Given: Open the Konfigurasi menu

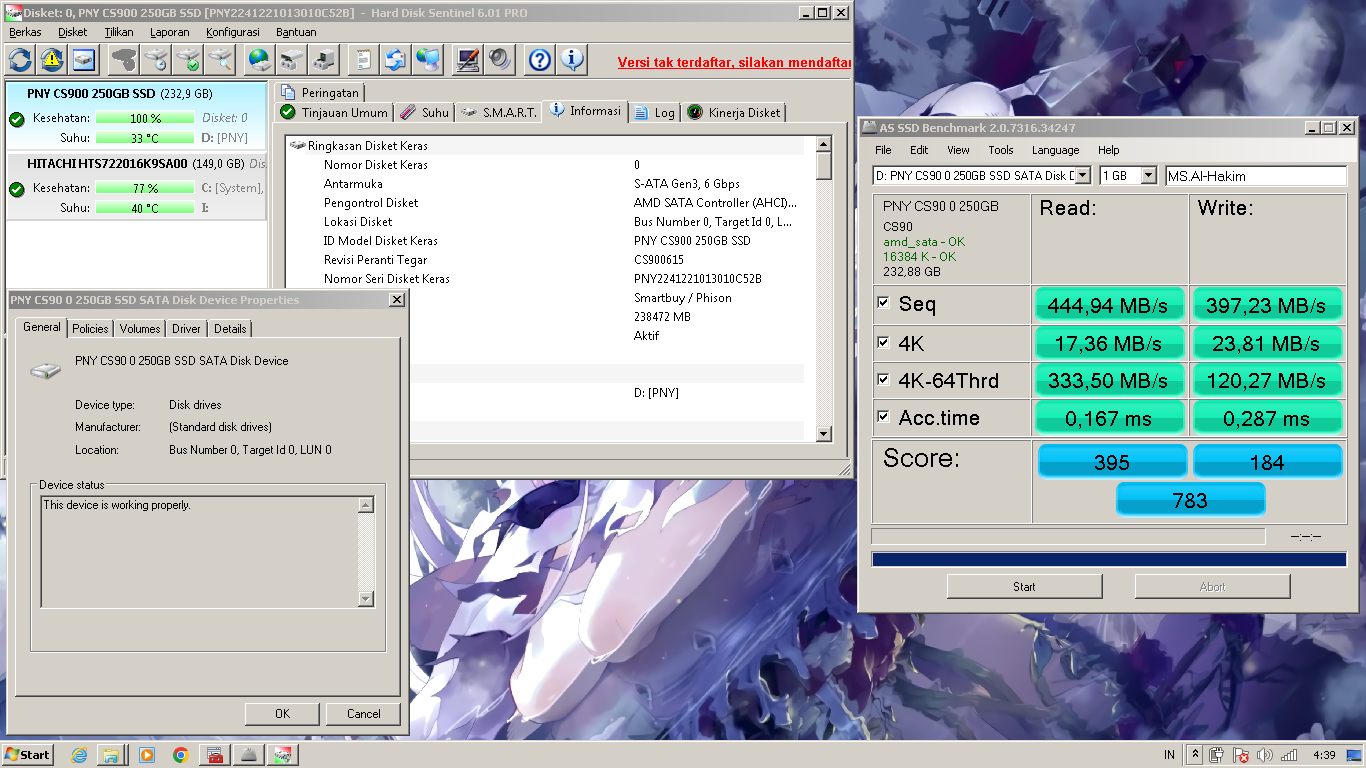Looking at the screenshot, I should pyautogui.click(x=233, y=32).
